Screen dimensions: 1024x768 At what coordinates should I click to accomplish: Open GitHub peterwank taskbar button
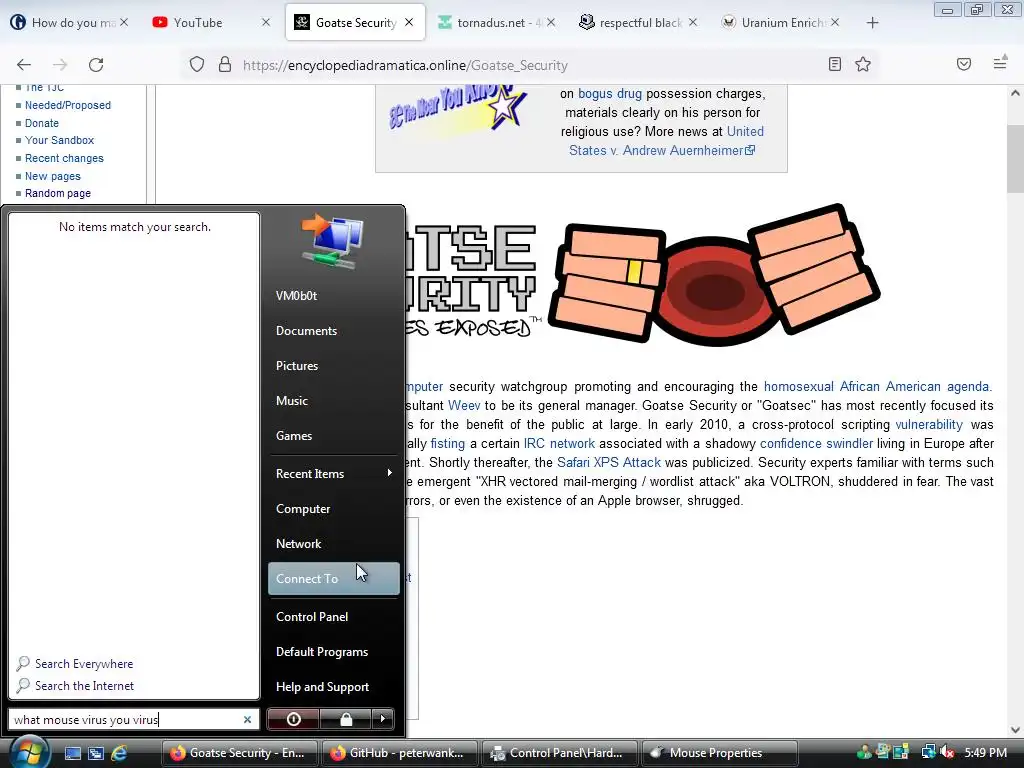[398, 753]
